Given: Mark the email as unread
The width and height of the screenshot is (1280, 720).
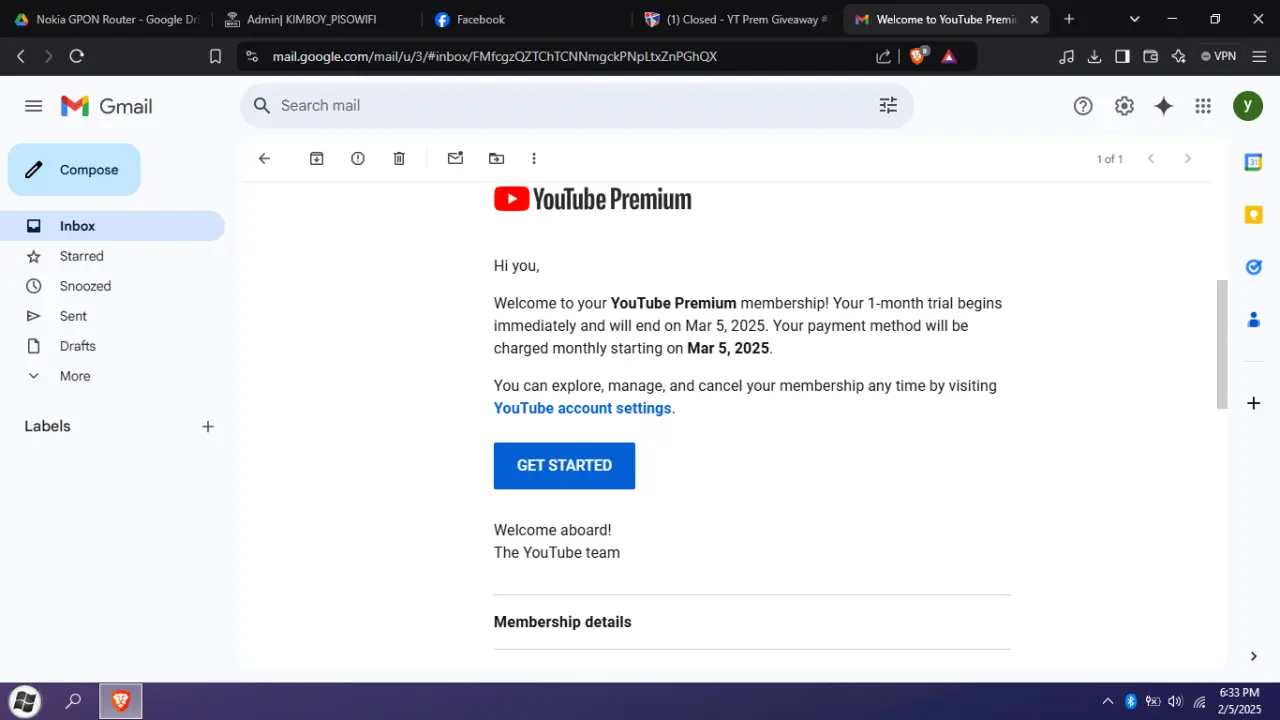Looking at the screenshot, I should pos(455,158).
